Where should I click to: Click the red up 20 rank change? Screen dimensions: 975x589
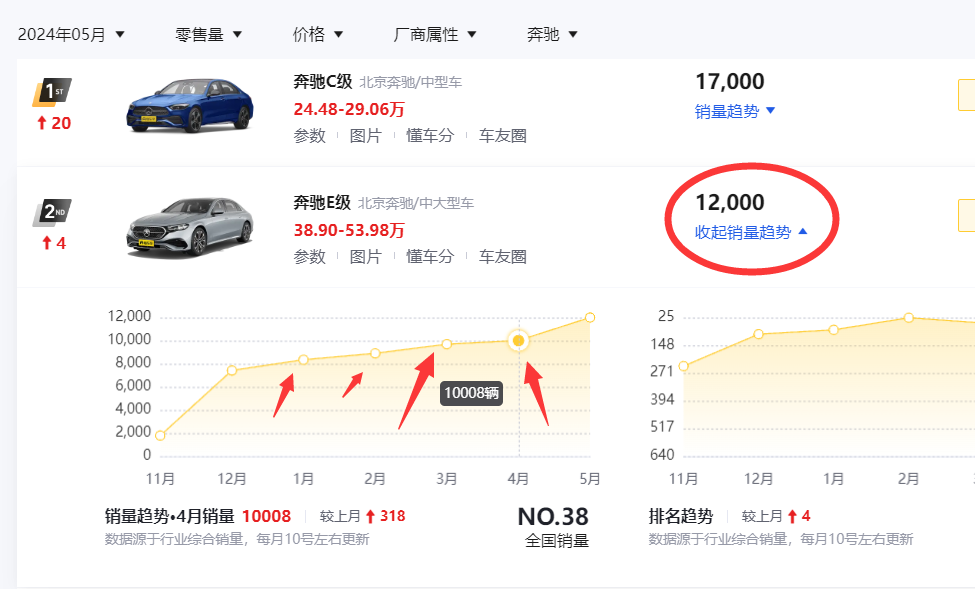(54, 123)
